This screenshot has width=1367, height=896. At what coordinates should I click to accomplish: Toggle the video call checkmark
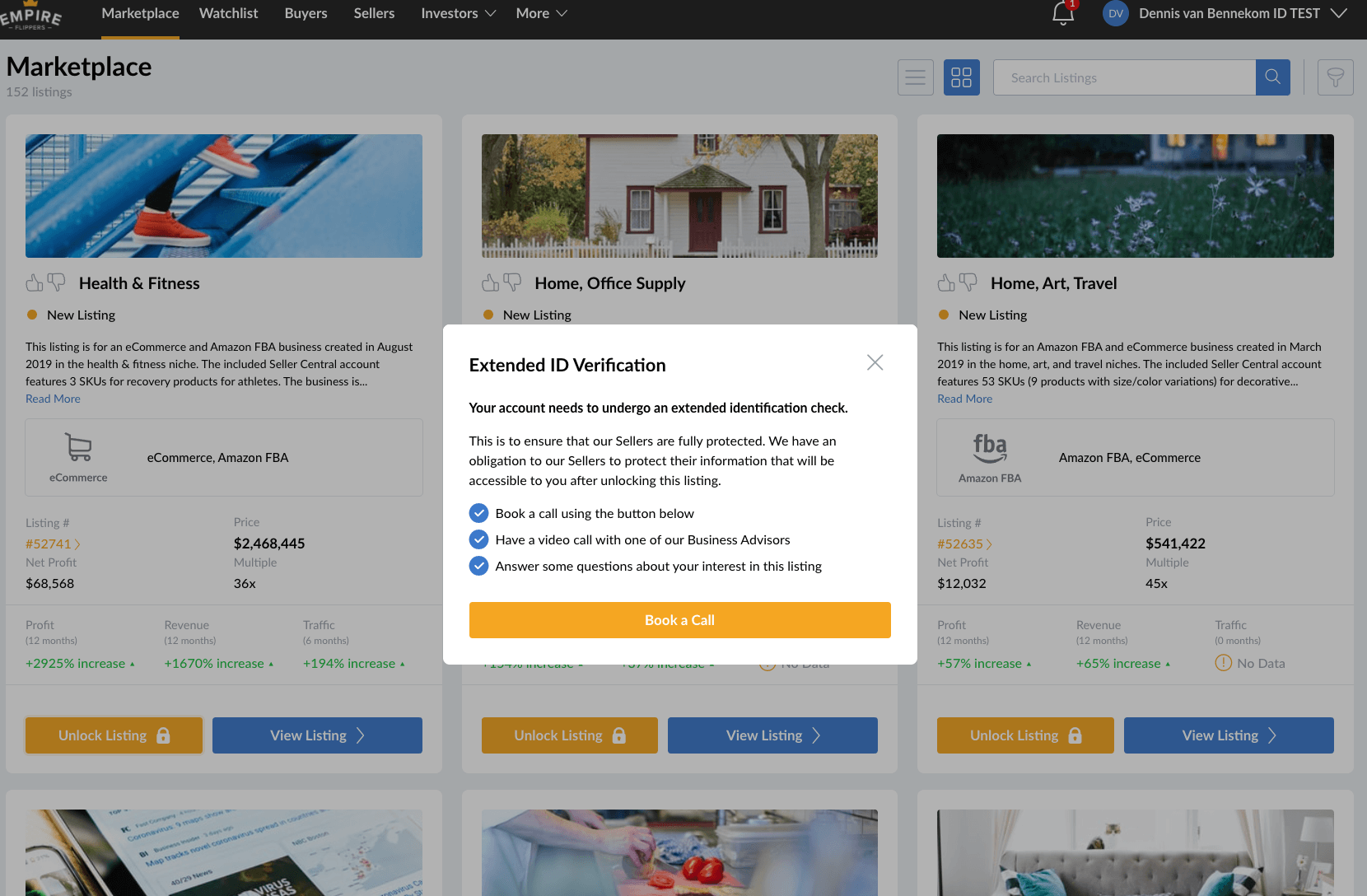[x=478, y=540]
